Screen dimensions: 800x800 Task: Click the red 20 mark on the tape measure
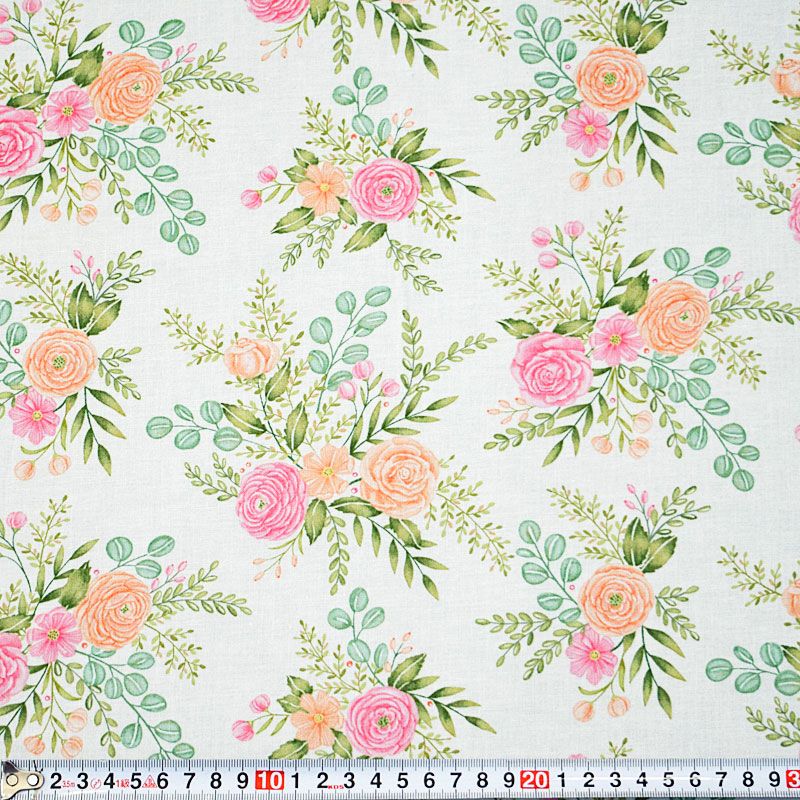pyautogui.click(x=535, y=780)
